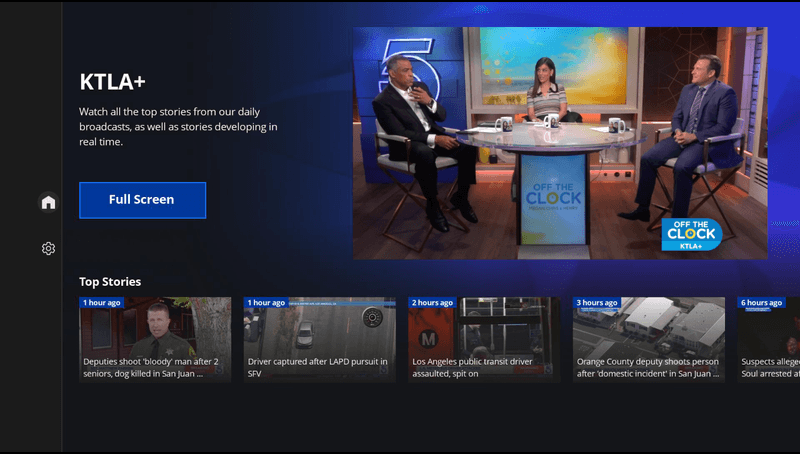
Task: Select the KTLA+ live video preview
Action: tap(560, 143)
